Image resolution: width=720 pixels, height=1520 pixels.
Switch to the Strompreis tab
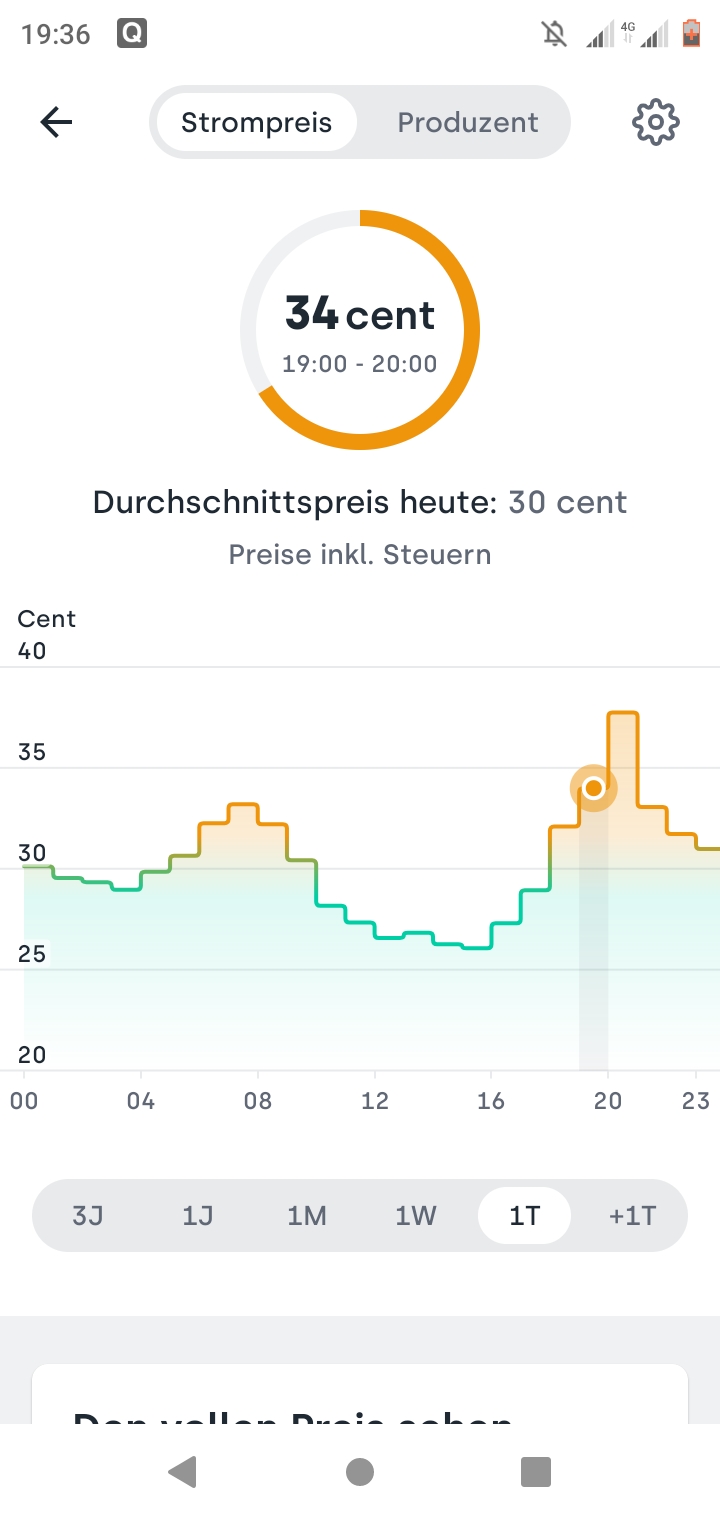click(256, 122)
